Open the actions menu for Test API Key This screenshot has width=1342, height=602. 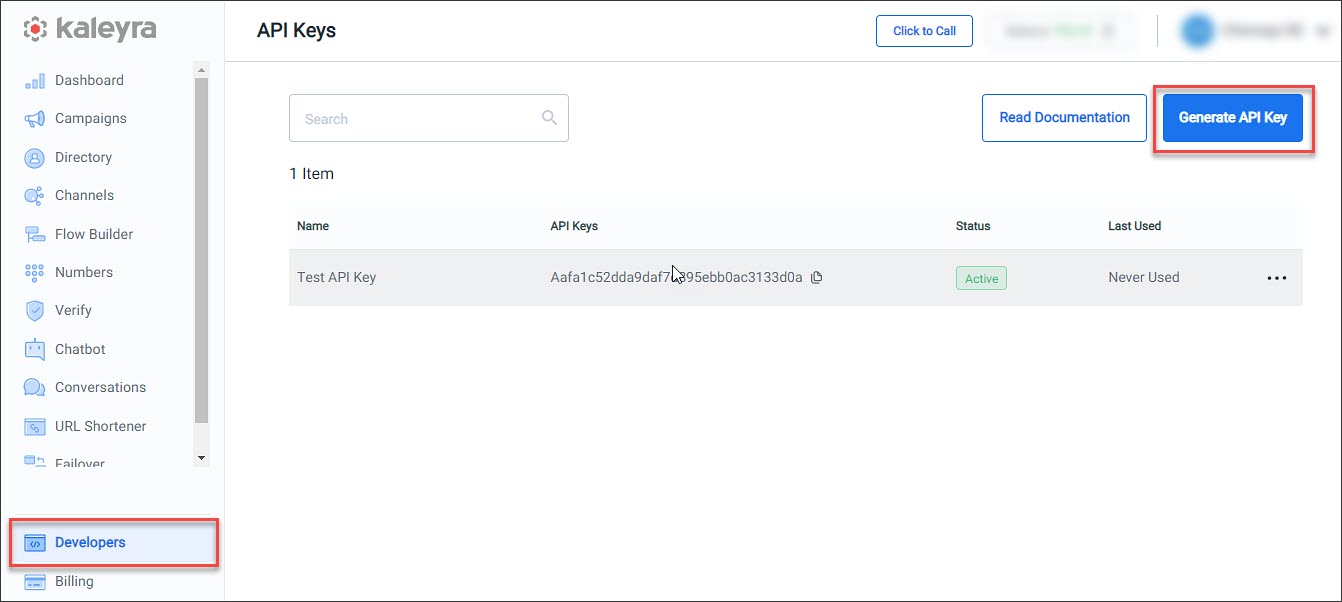click(1277, 277)
